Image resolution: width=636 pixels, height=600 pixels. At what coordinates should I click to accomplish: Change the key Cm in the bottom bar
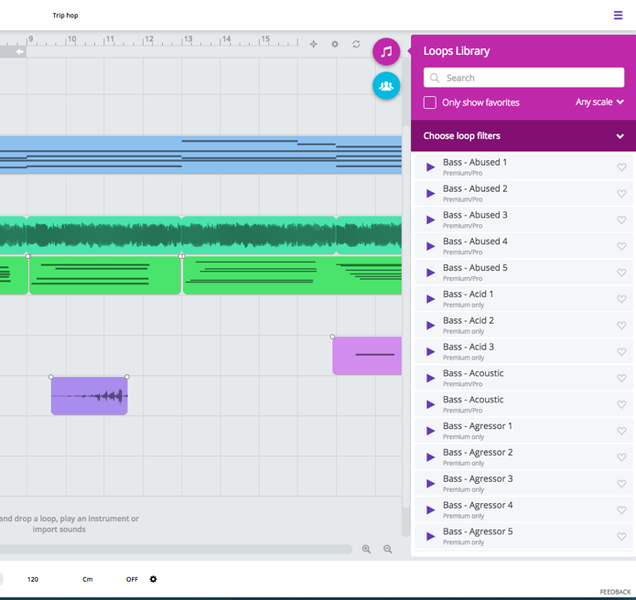pos(88,579)
